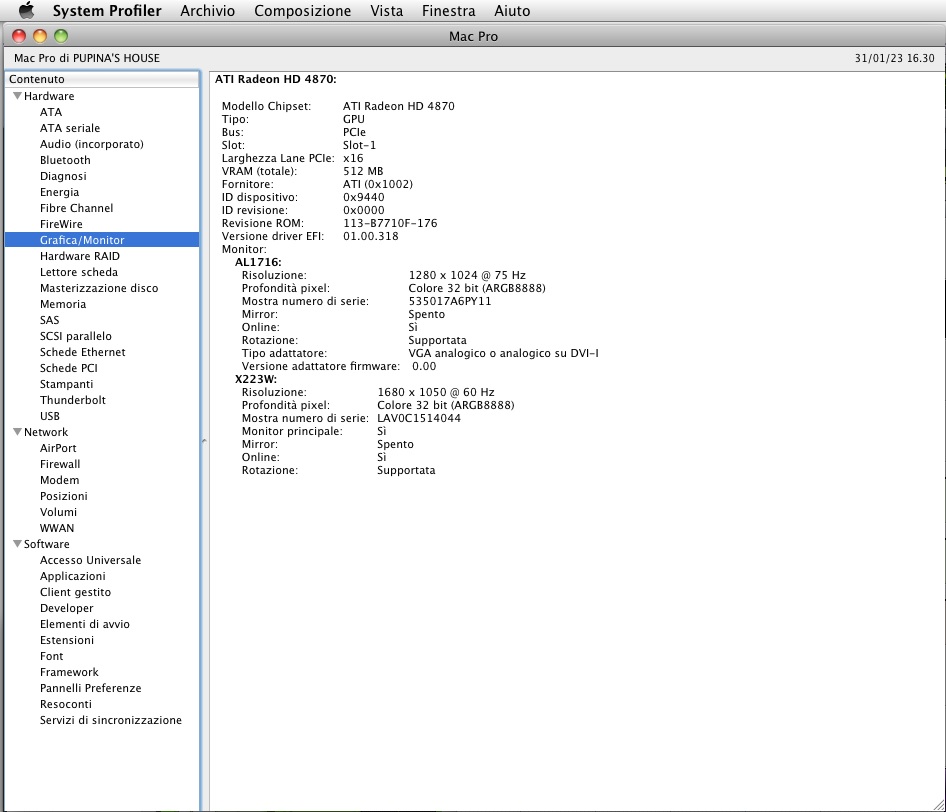
Task: Click the red close window button
Action: coord(19,36)
